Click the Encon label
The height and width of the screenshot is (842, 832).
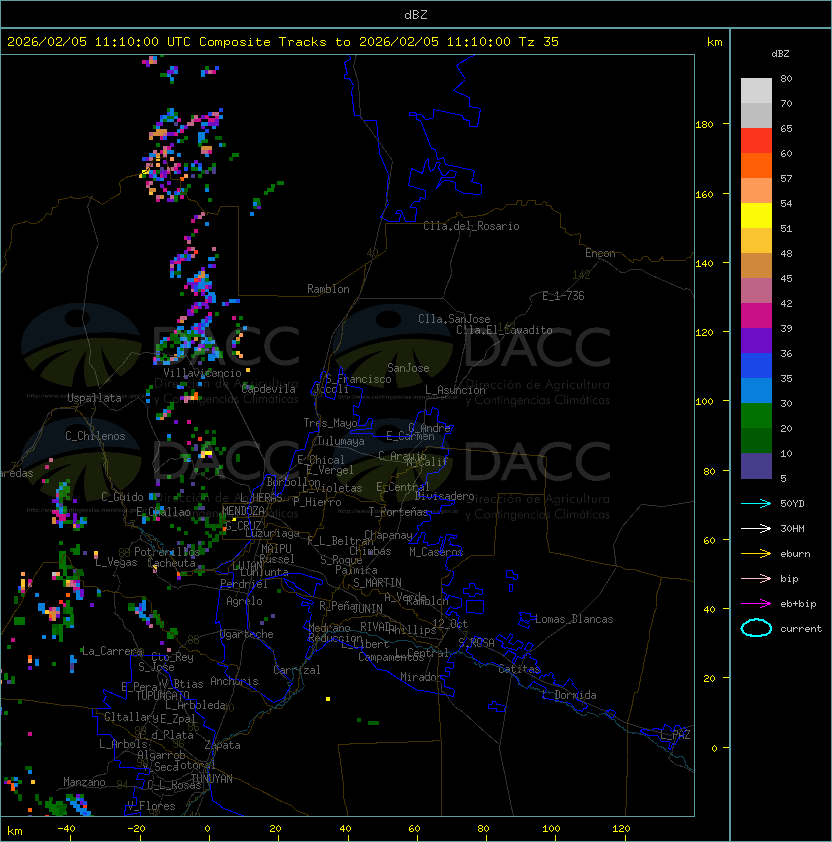600,253
